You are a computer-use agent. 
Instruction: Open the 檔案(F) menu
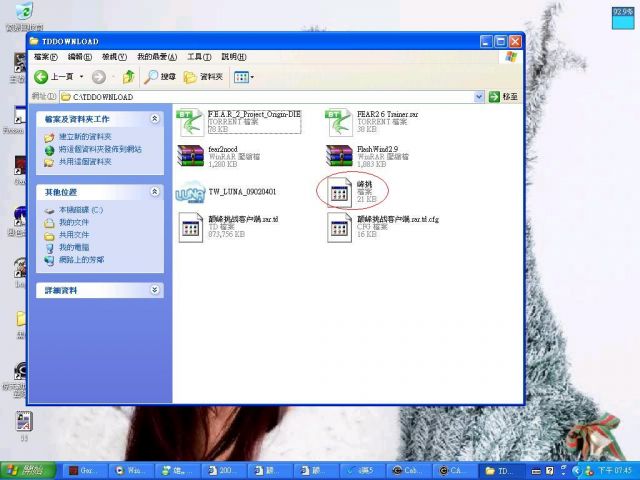[x=48, y=57]
